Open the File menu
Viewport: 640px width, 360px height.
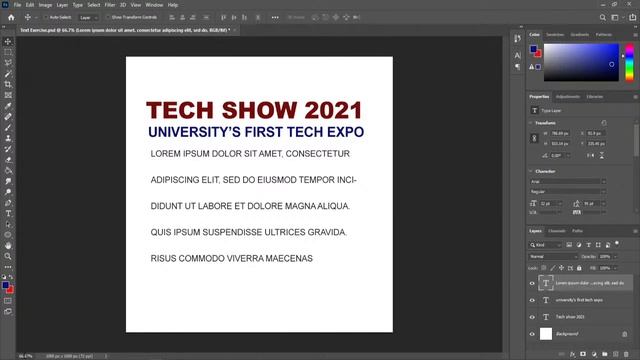coord(17,5)
